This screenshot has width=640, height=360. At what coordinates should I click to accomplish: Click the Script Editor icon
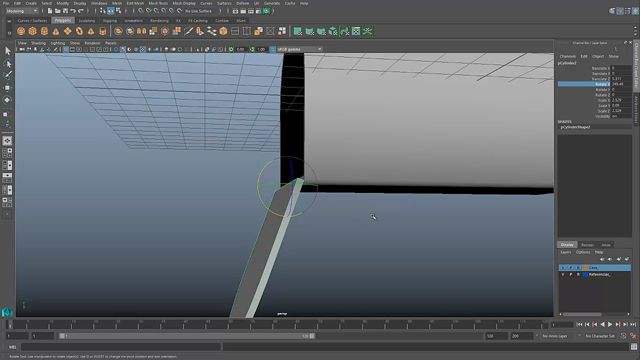tap(634, 347)
